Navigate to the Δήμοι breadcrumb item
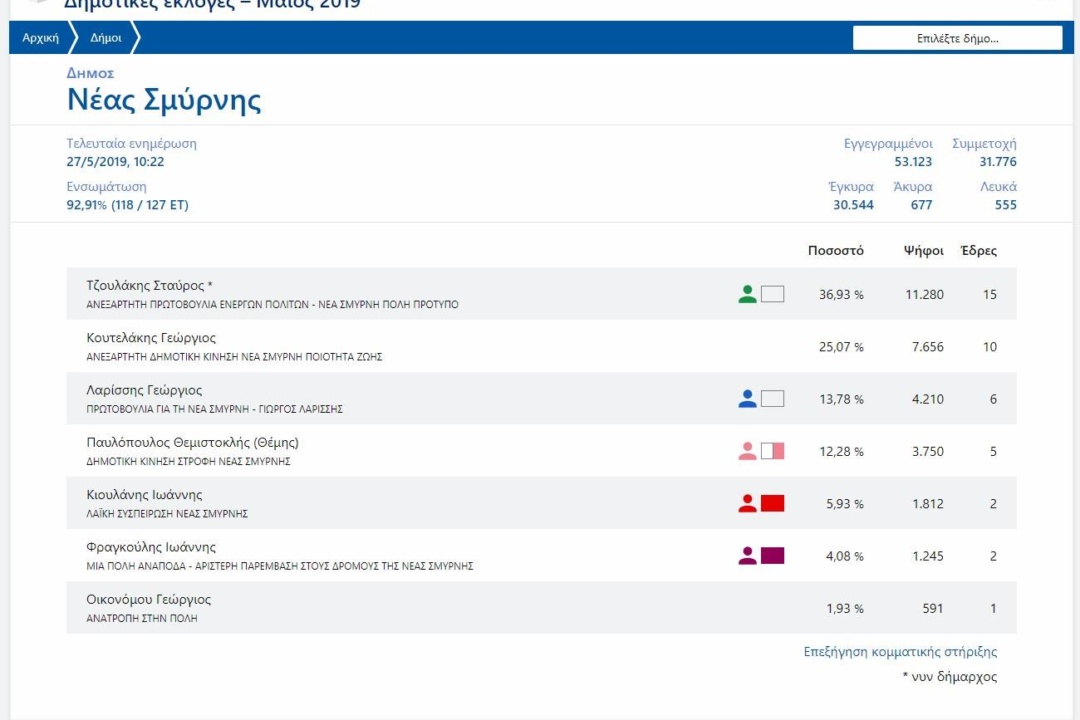 105,37
